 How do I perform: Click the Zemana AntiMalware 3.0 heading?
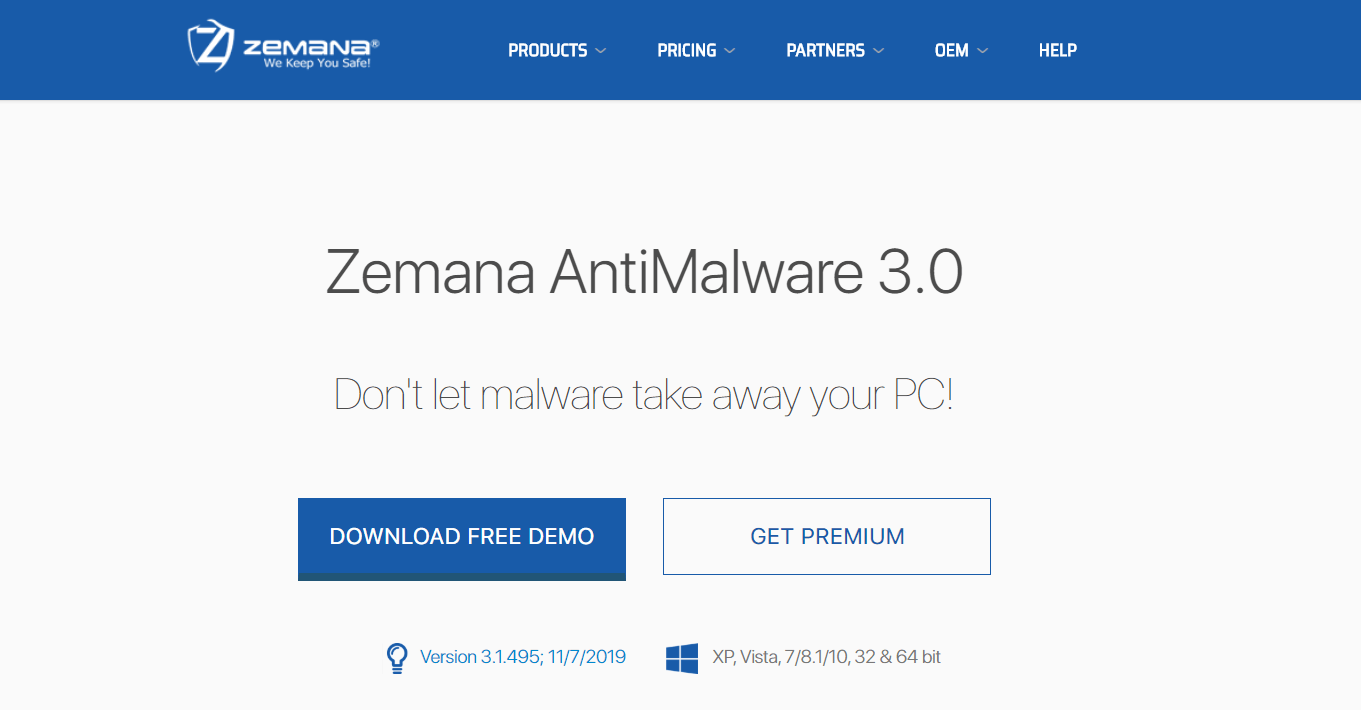644,274
